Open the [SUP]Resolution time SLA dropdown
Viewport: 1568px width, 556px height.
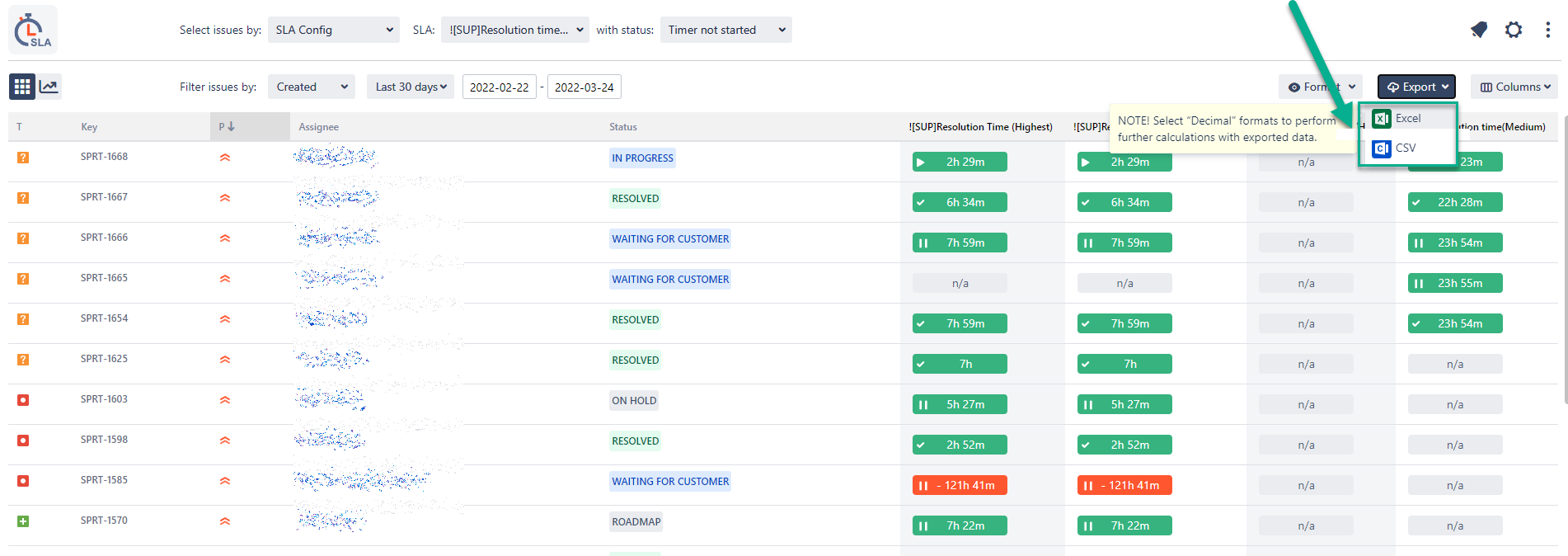[x=515, y=30]
